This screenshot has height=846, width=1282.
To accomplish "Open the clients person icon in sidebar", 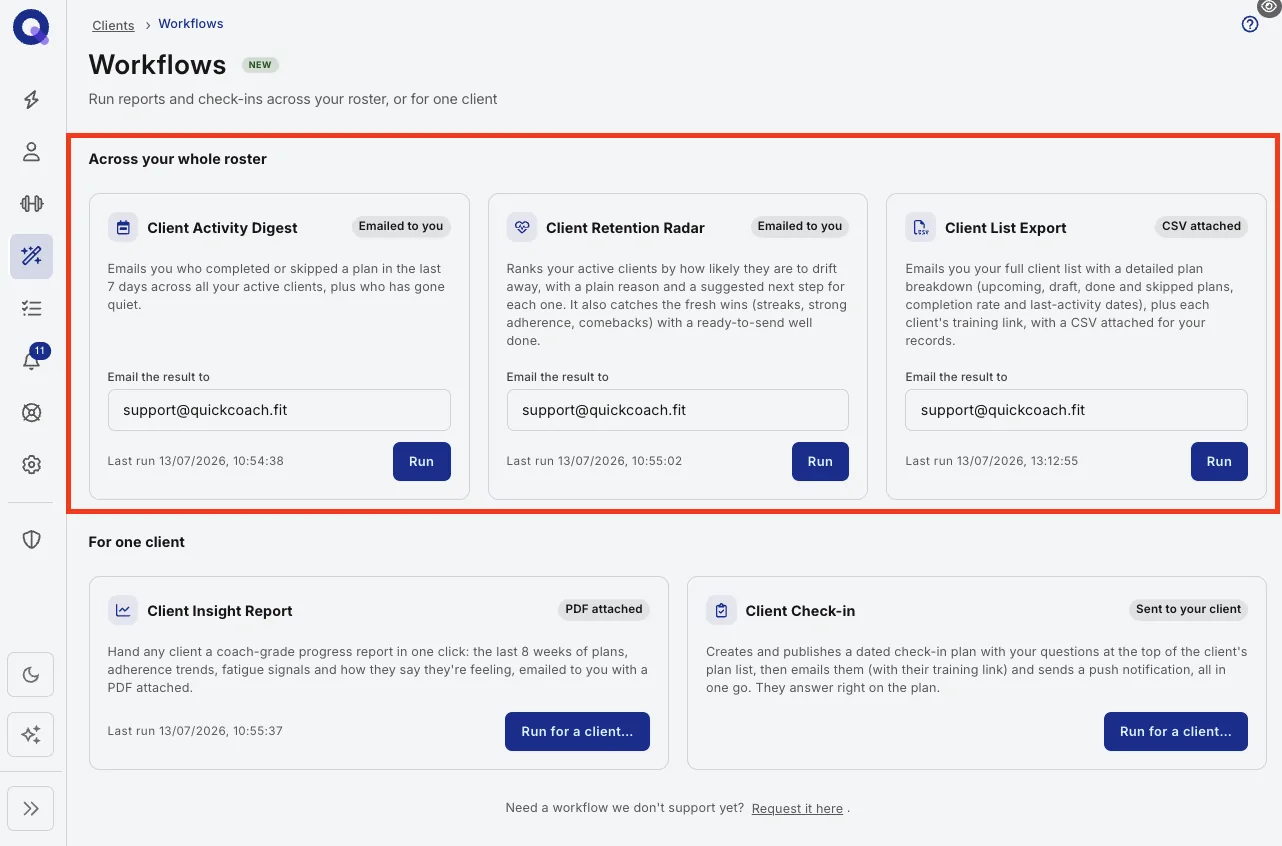I will pos(31,152).
